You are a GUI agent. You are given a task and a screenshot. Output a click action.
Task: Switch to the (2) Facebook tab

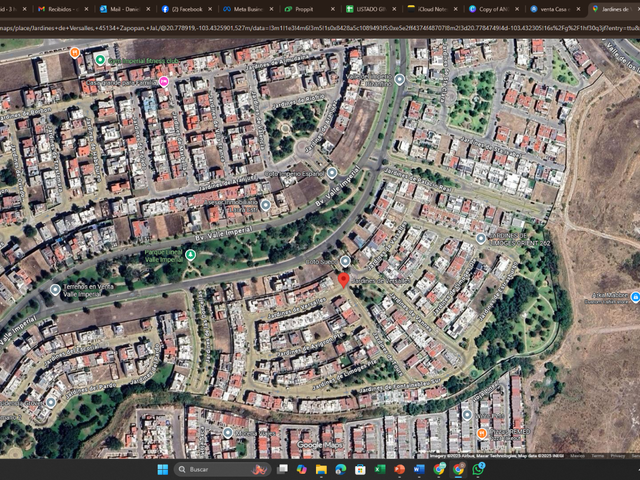point(186,9)
